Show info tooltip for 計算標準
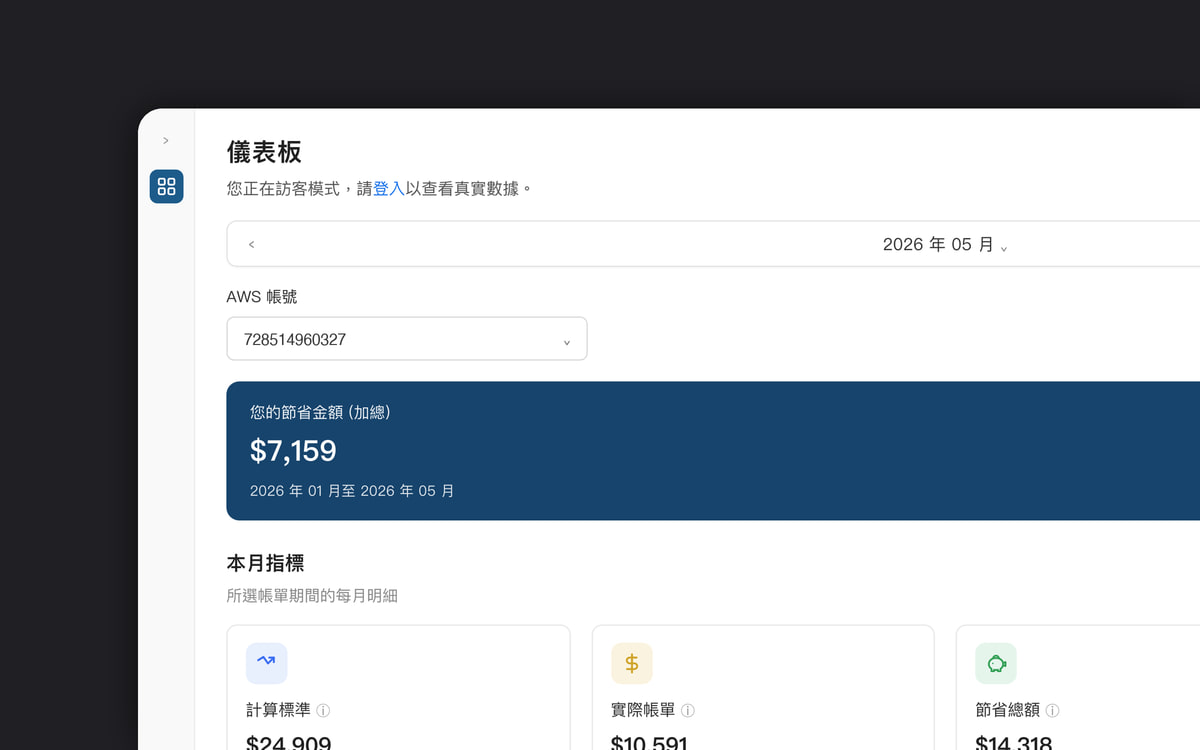The image size is (1200, 750). coord(323,711)
